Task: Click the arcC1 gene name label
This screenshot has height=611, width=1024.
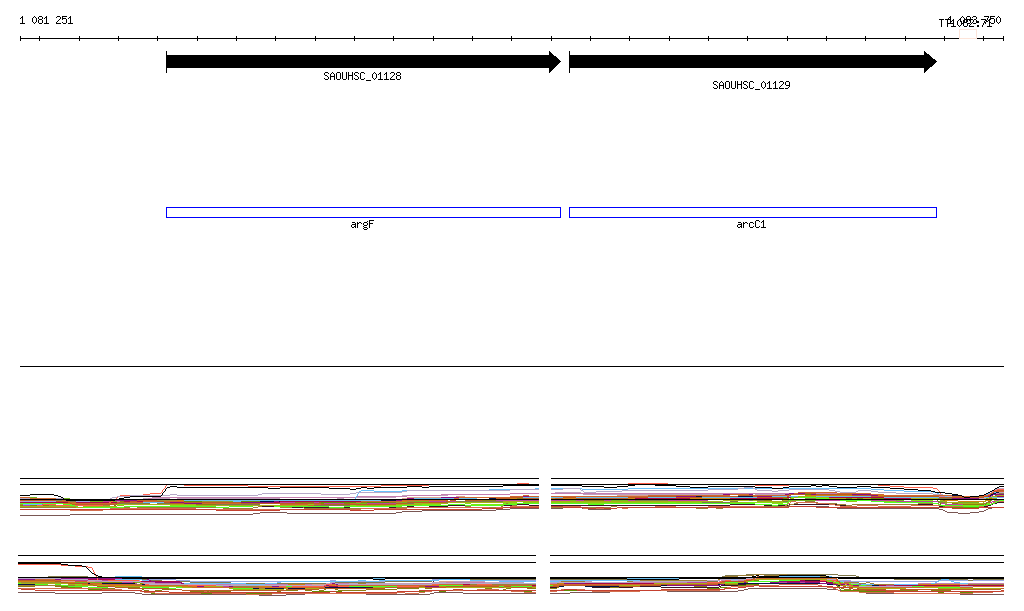Action: [751, 225]
